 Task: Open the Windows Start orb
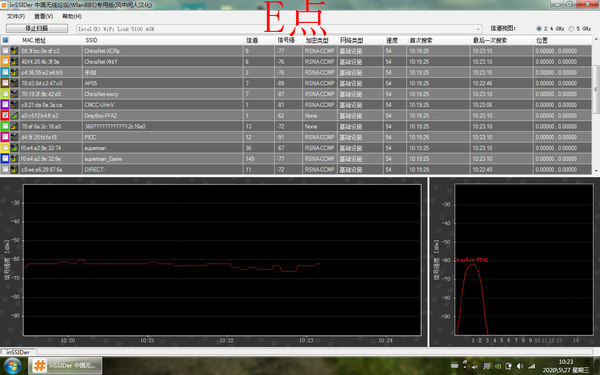13,366
